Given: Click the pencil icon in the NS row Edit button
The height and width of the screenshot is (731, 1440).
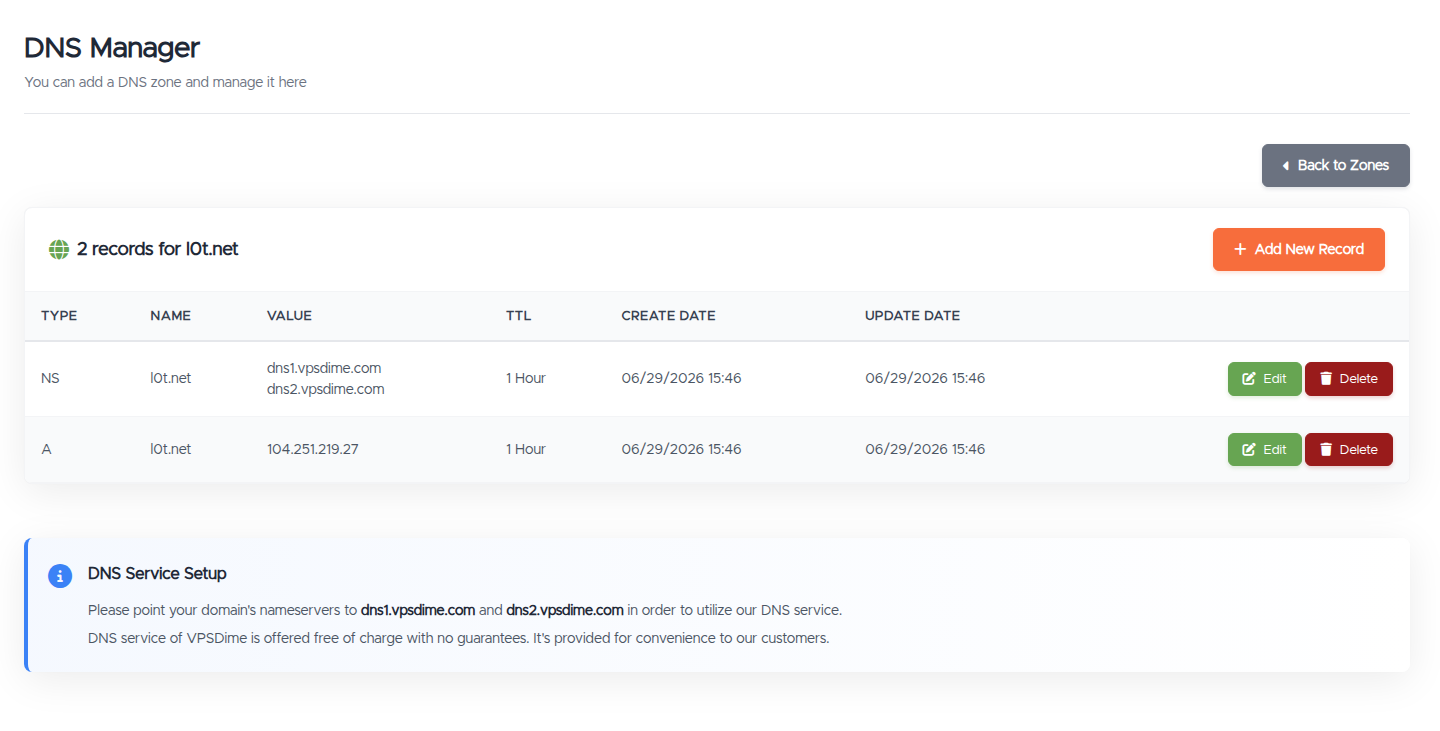Looking at the screenshot, I should pyautogui.click(x=1248, y=379).
